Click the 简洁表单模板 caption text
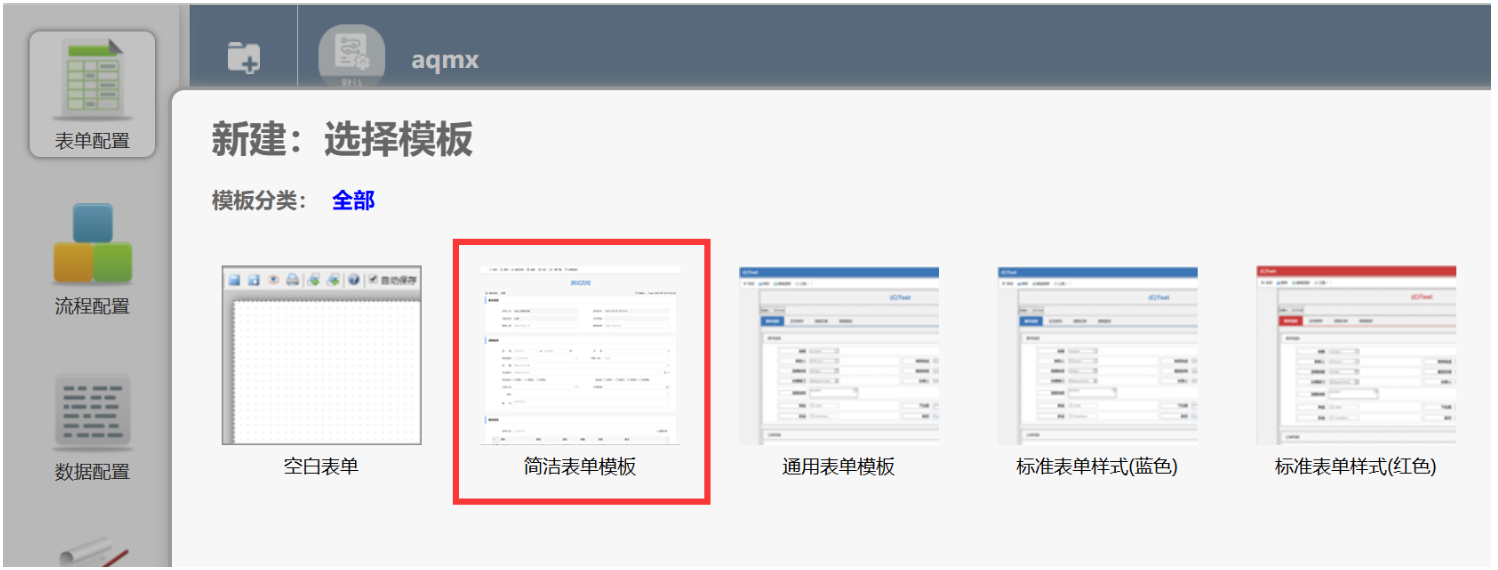 tap(580, 466)
